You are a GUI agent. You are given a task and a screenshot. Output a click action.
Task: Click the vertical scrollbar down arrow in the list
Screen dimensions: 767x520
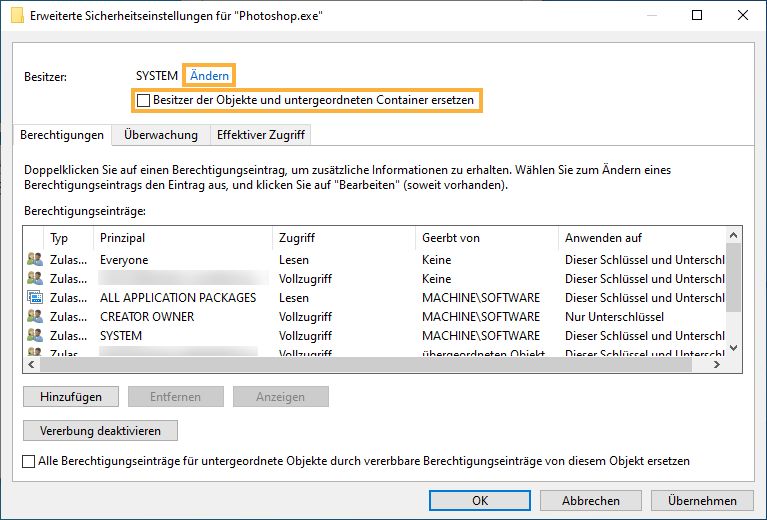pyautogui.click(x=733, y=348)
